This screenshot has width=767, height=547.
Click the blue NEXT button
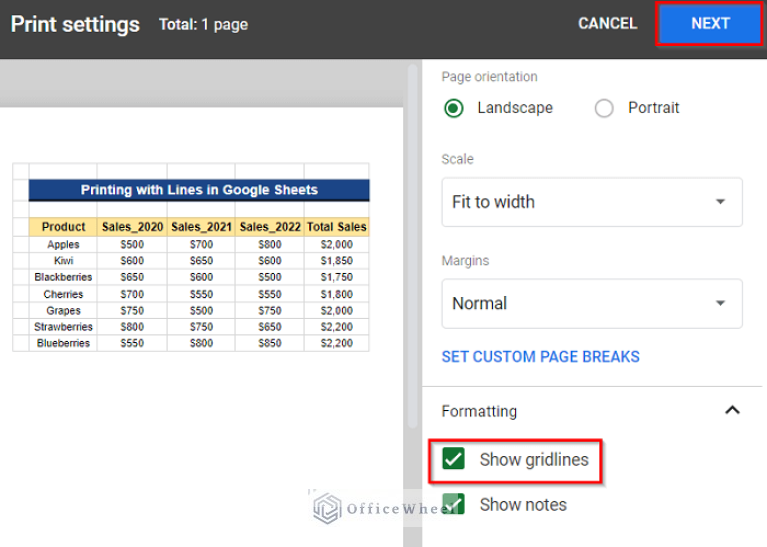(x=710, y=24)
